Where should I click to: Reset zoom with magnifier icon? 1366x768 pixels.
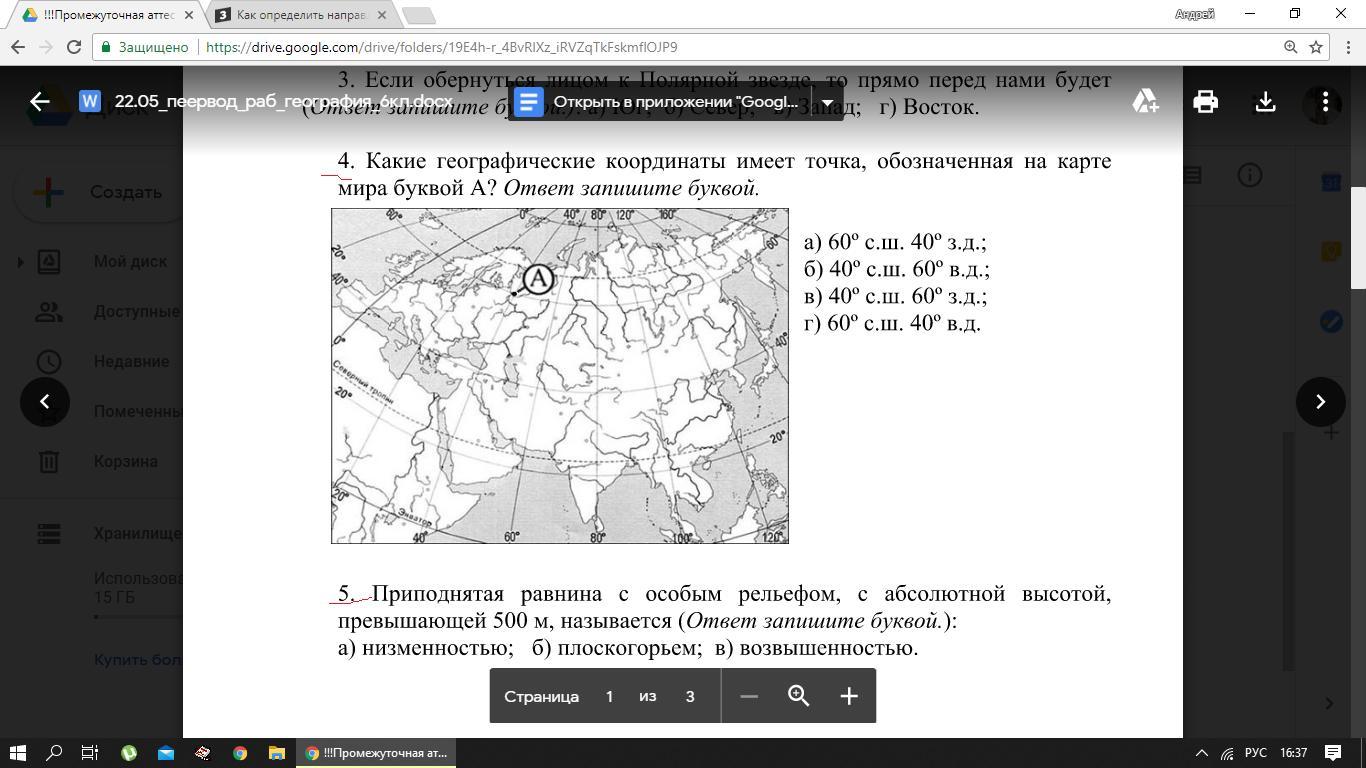[799, 696]
